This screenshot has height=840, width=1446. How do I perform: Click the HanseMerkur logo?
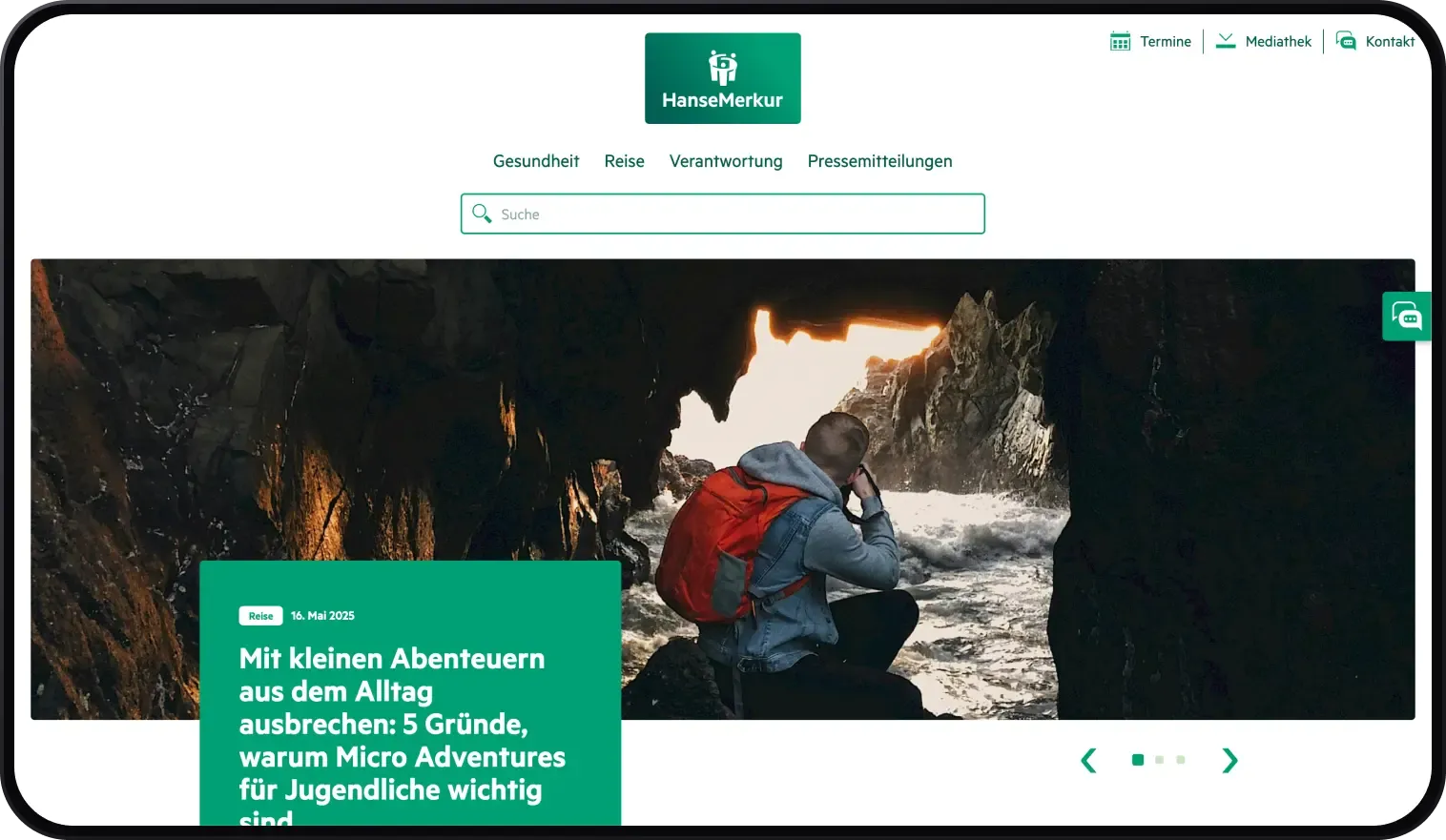(723, 78)
